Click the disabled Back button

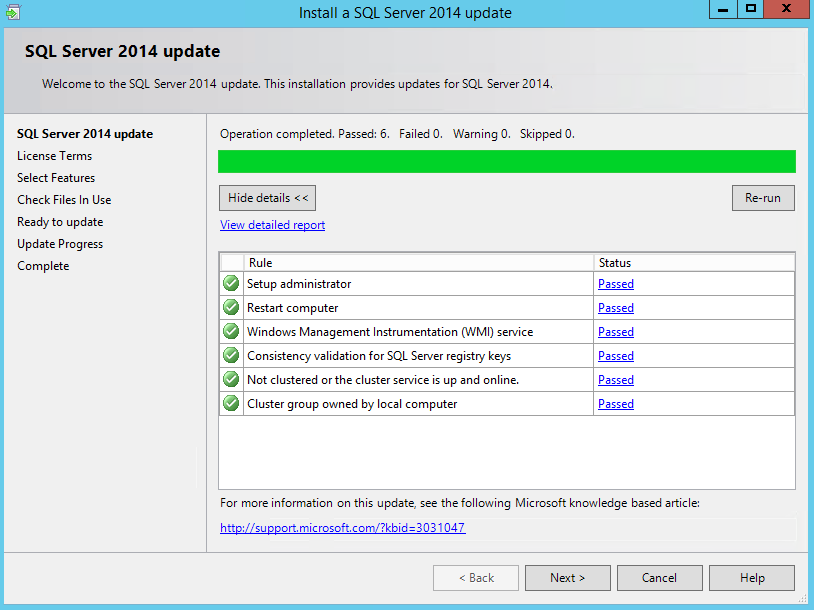pyautogui.click(x=476, y=578)
